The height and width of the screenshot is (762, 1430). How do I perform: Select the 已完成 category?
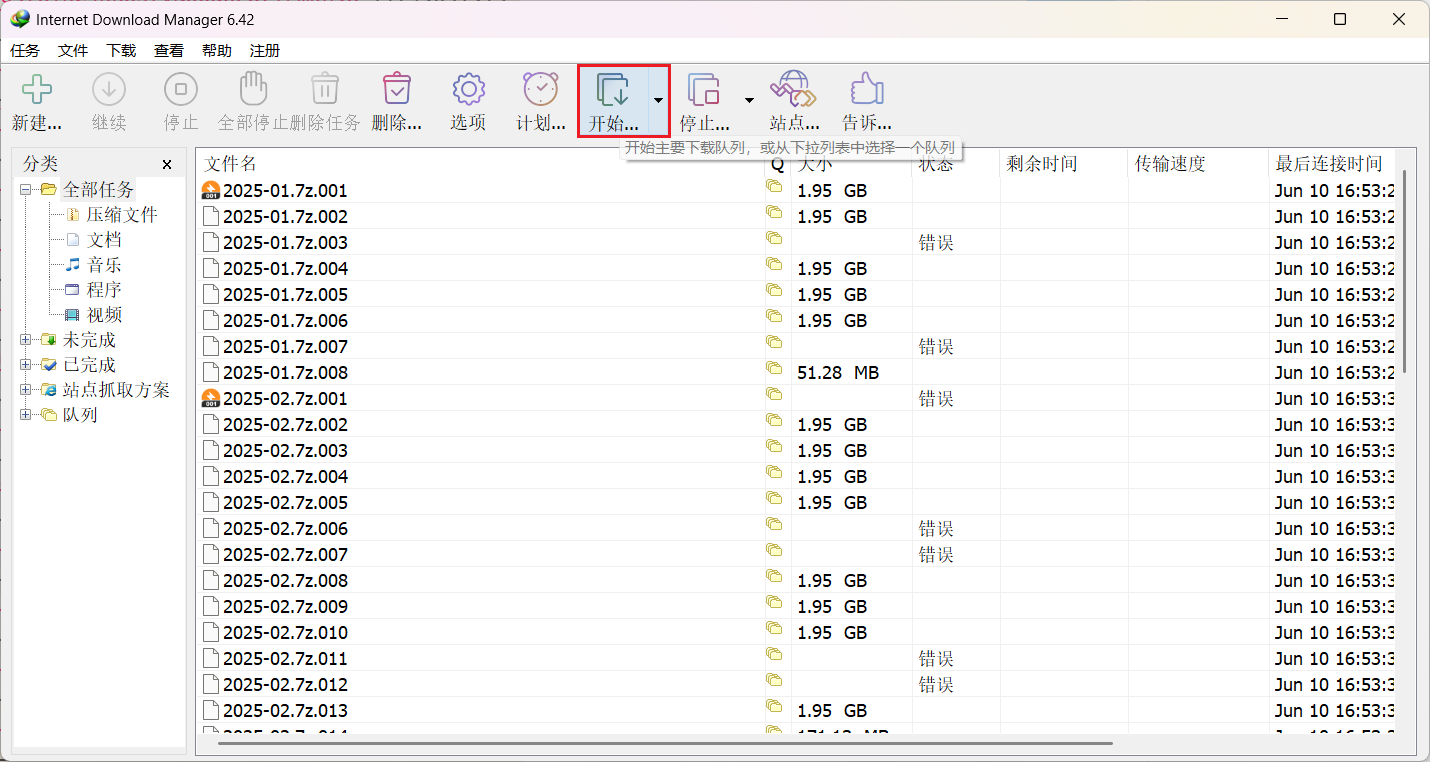pyautogui.click(x=89, y=365)
